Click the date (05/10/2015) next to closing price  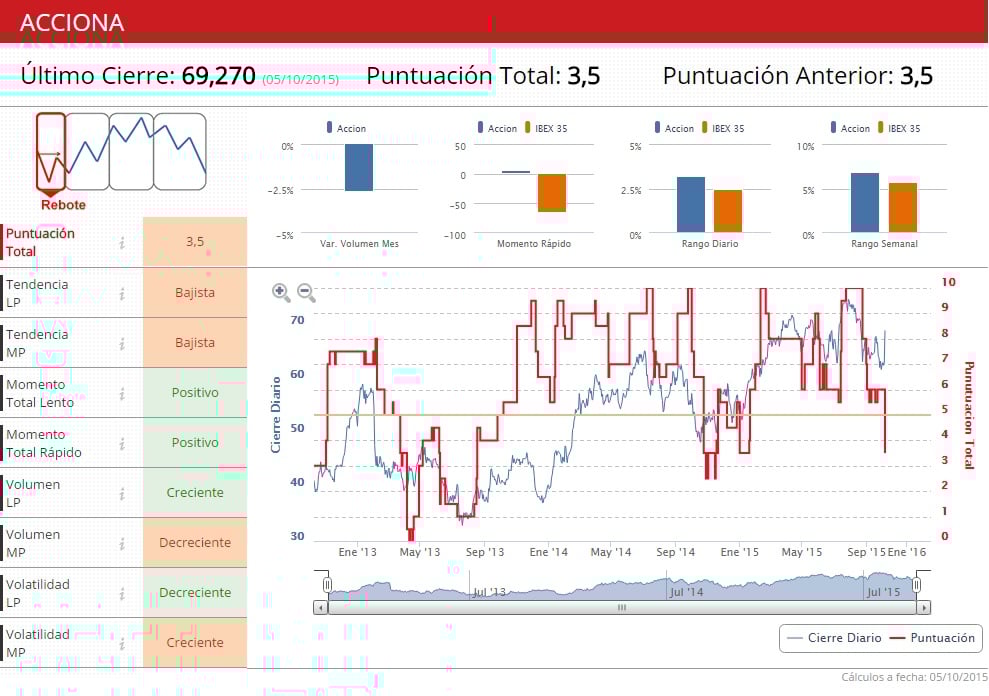(x=301, y=80)
